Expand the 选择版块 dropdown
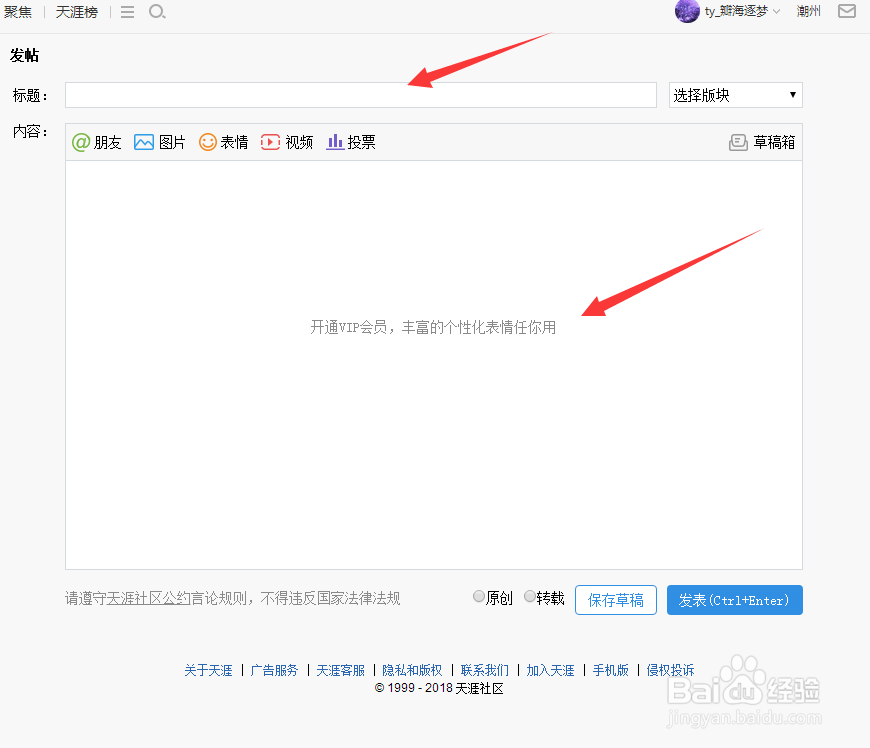The image size is (870, 748). [x=736, y=95]
